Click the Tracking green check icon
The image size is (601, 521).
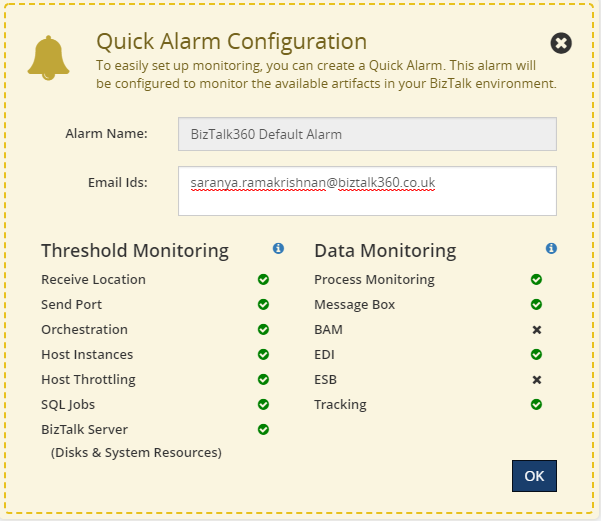(x=537, y=405)
